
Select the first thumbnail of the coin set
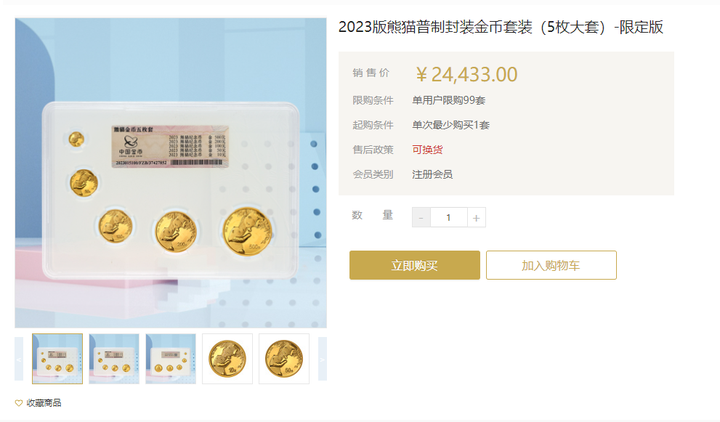click(57, 359)
